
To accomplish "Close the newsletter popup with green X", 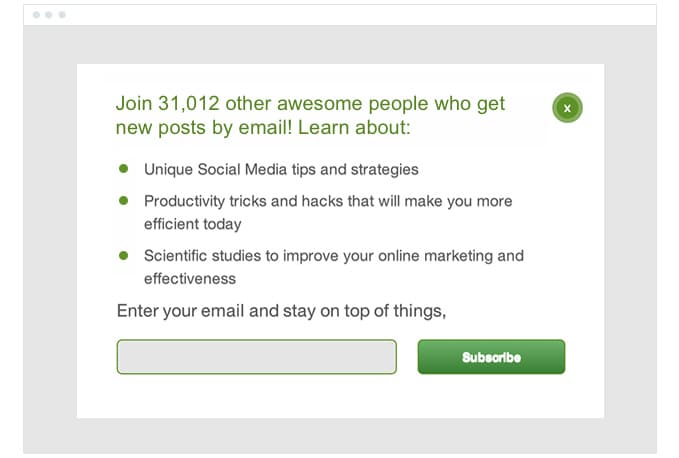I will point(567,108).
